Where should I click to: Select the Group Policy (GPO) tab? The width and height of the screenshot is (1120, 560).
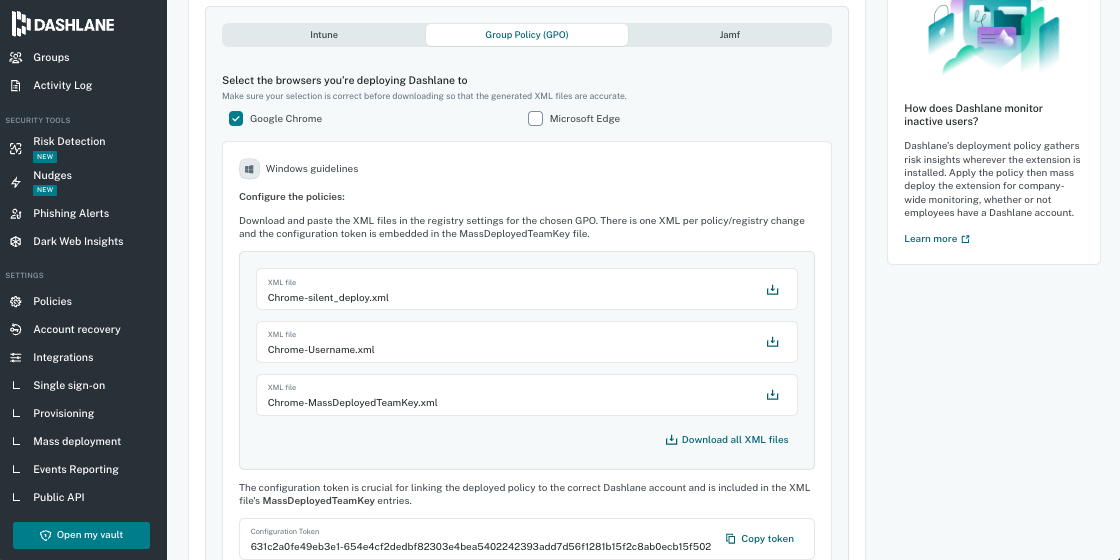point(527,35)
